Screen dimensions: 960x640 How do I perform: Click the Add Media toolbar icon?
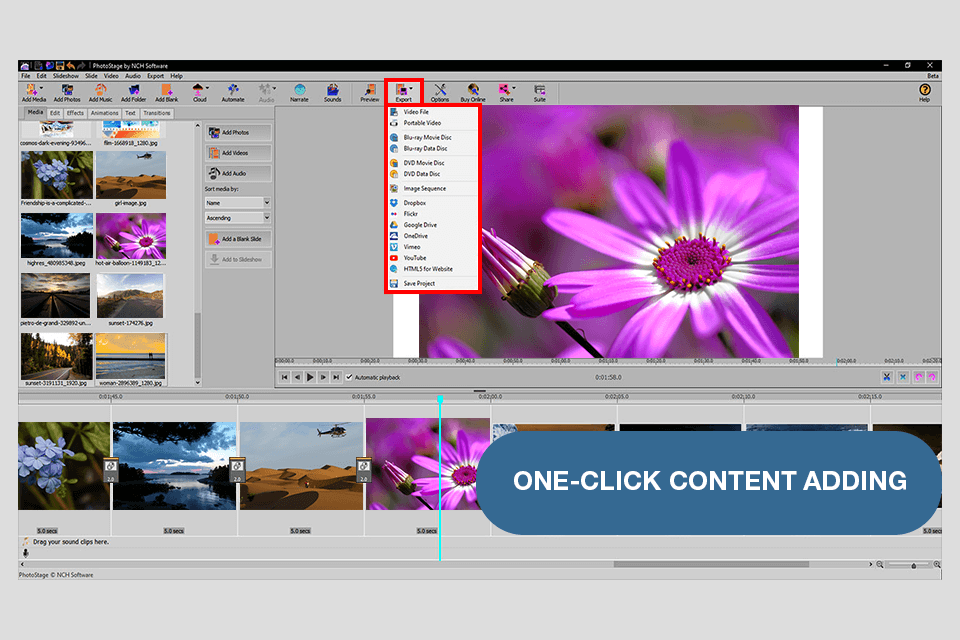tap(32, 92)
